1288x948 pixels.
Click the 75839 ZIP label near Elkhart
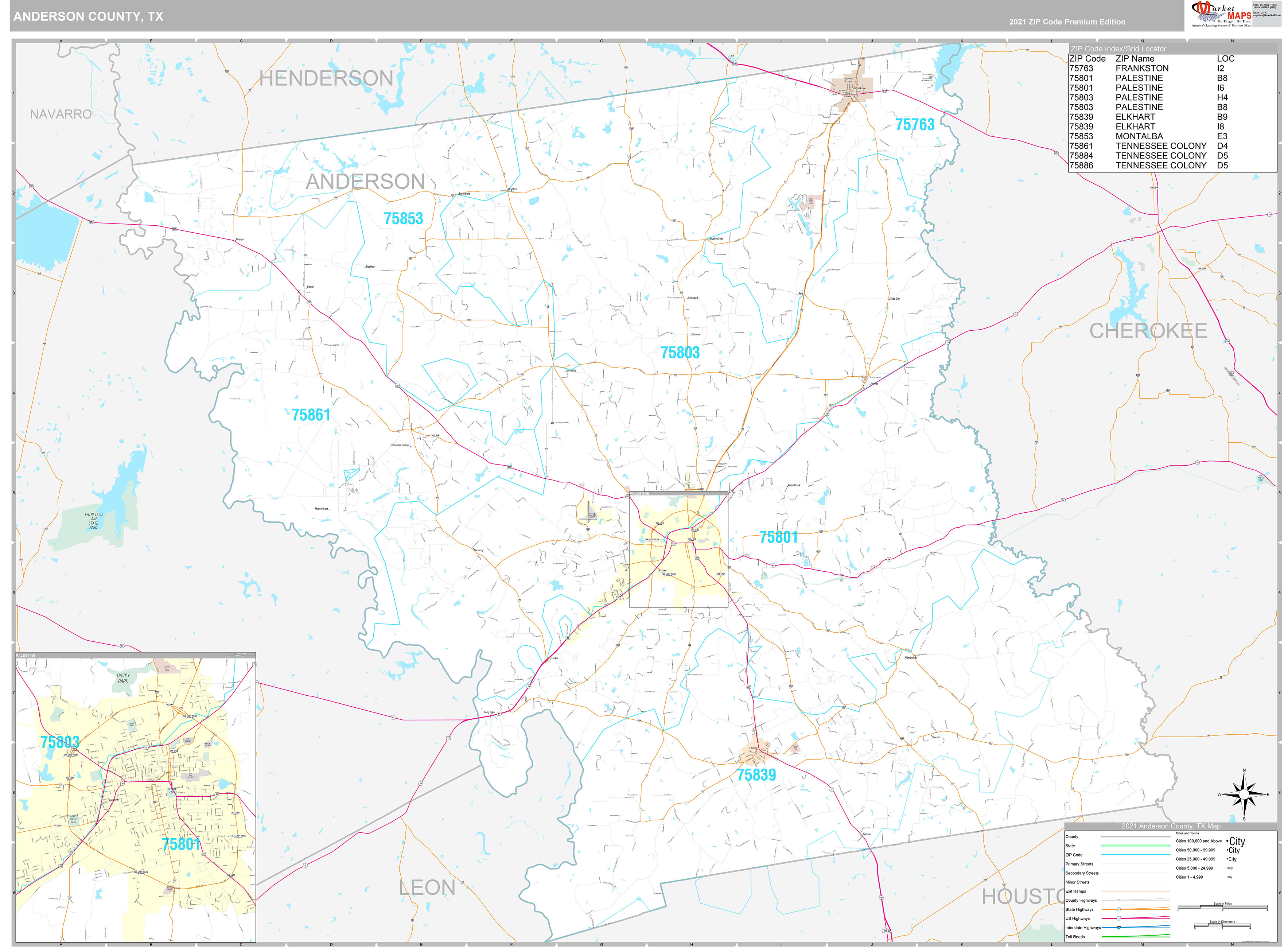click(x=756, y=775)
